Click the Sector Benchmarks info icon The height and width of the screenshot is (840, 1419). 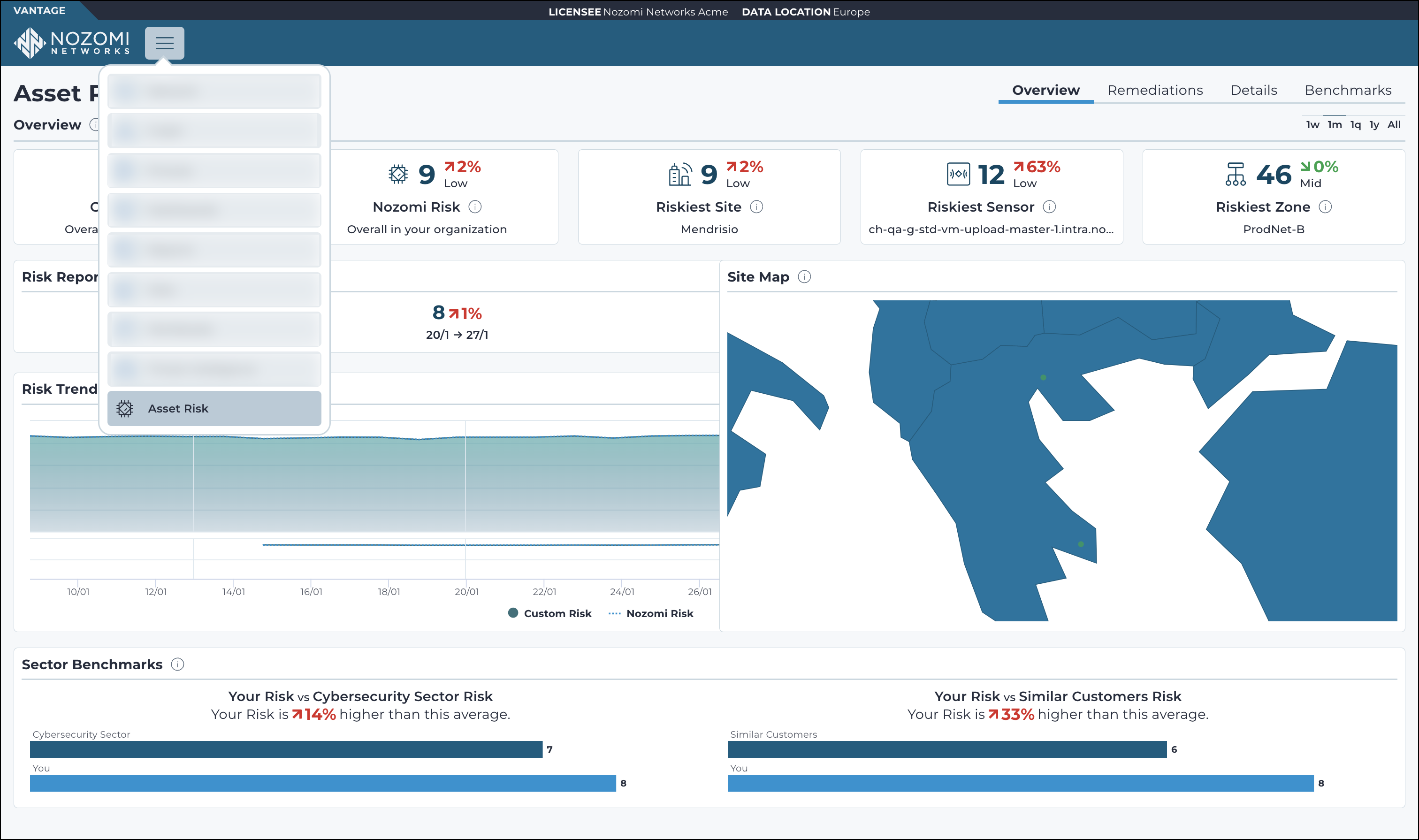tap(177, 664)
